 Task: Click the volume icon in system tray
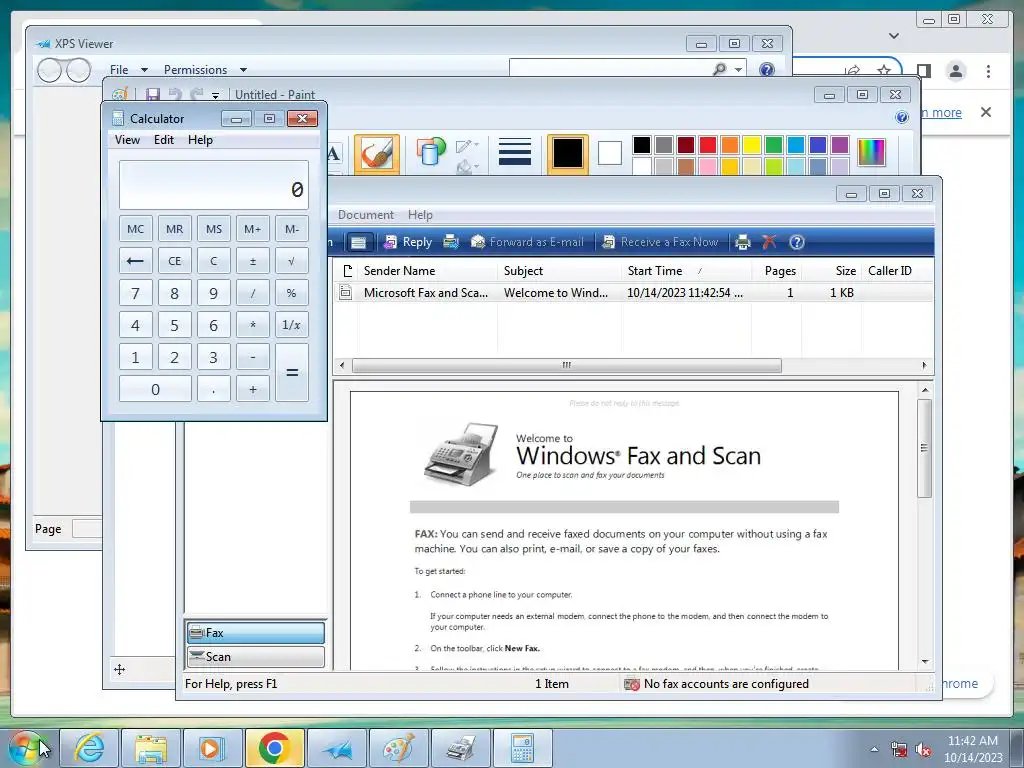coord(923,750)
